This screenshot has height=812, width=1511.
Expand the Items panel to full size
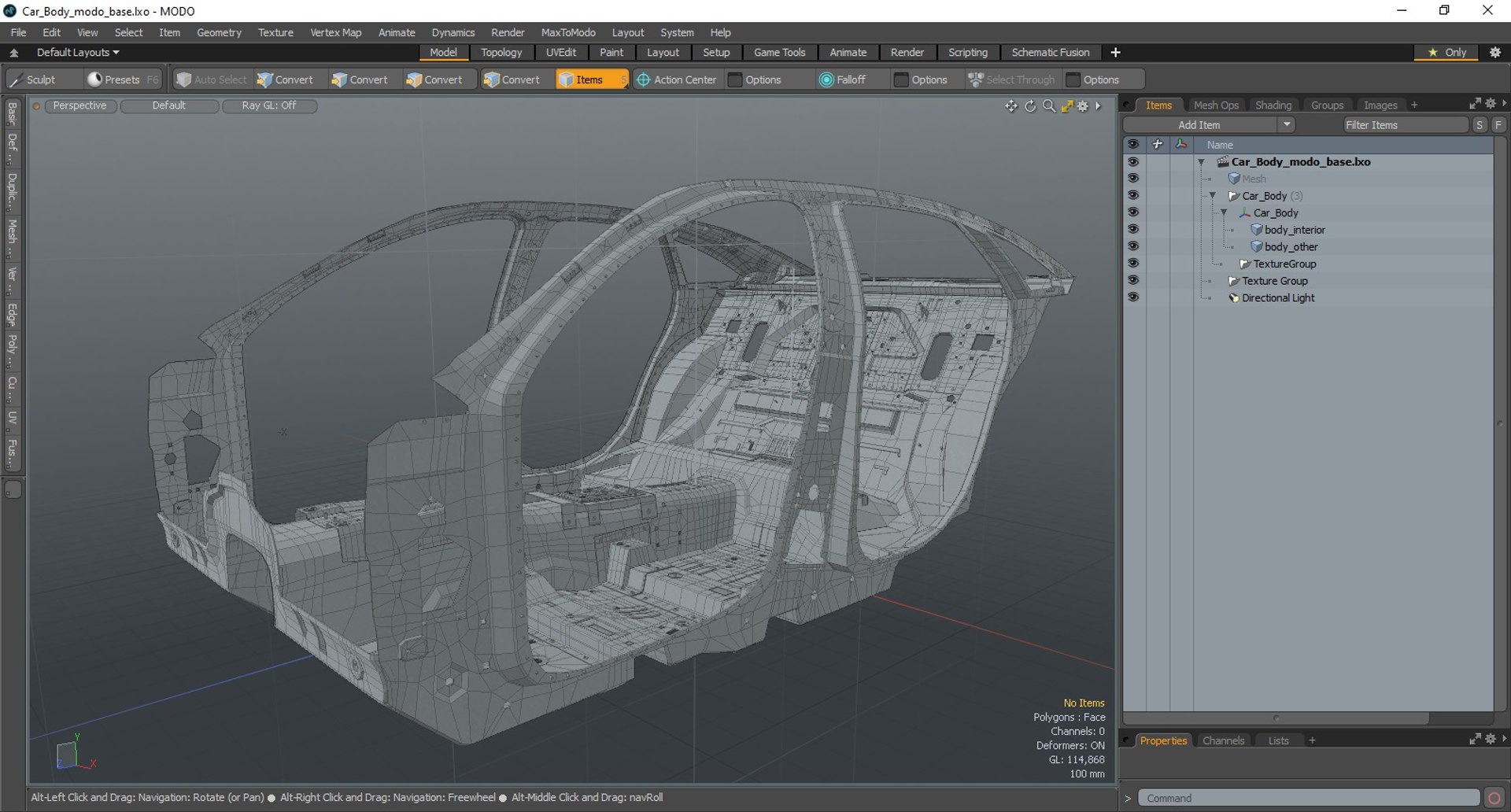1475,104
